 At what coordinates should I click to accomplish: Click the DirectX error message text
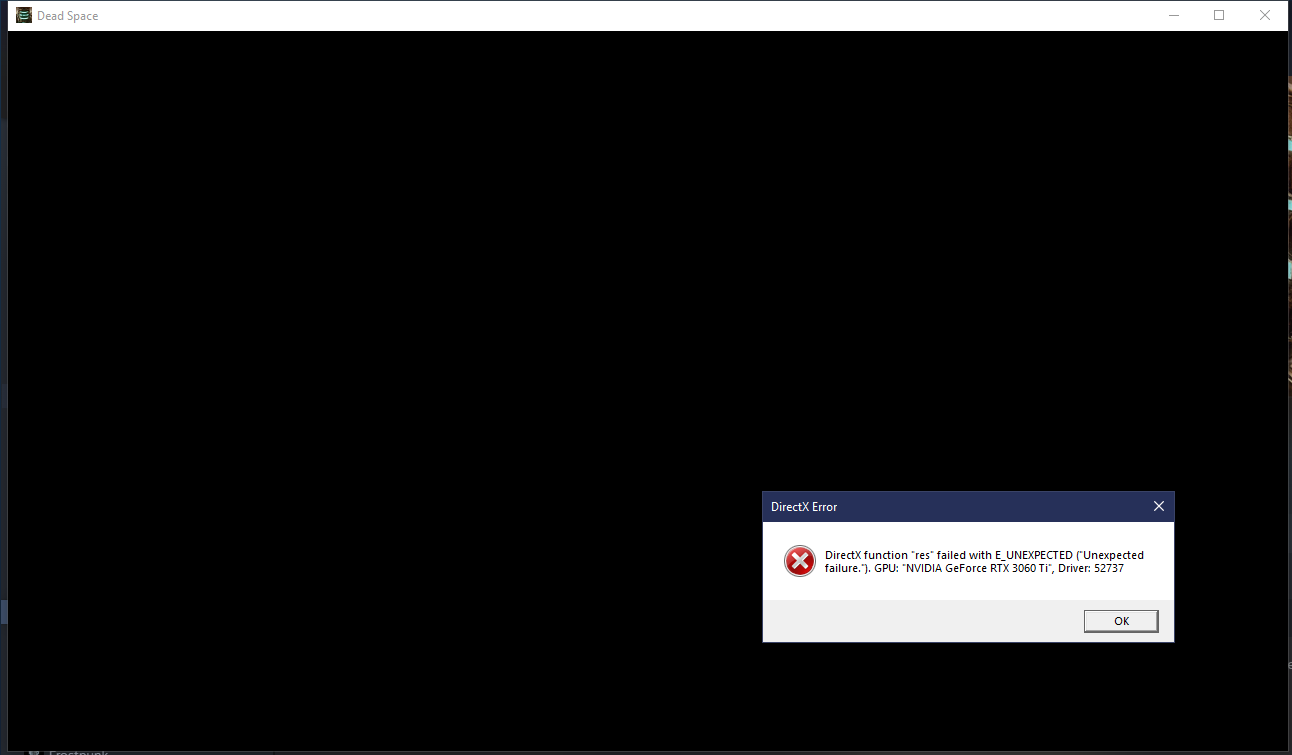click(984, 561)
